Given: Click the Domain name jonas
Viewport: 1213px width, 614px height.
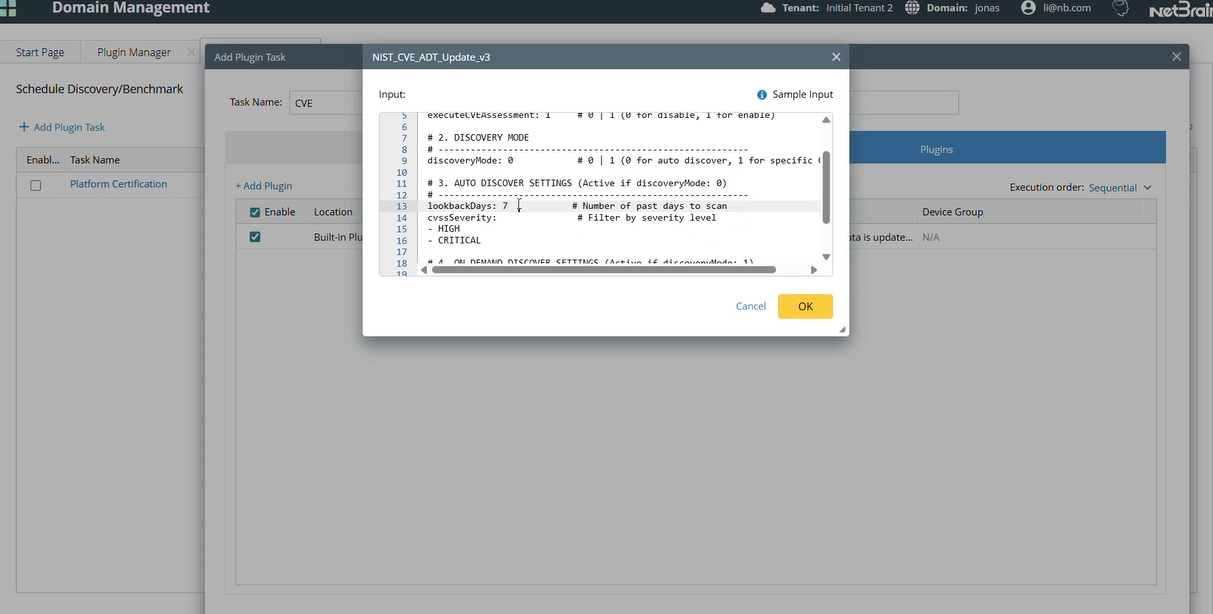Looking at the screenshot, I should click(x=987, y=8).
